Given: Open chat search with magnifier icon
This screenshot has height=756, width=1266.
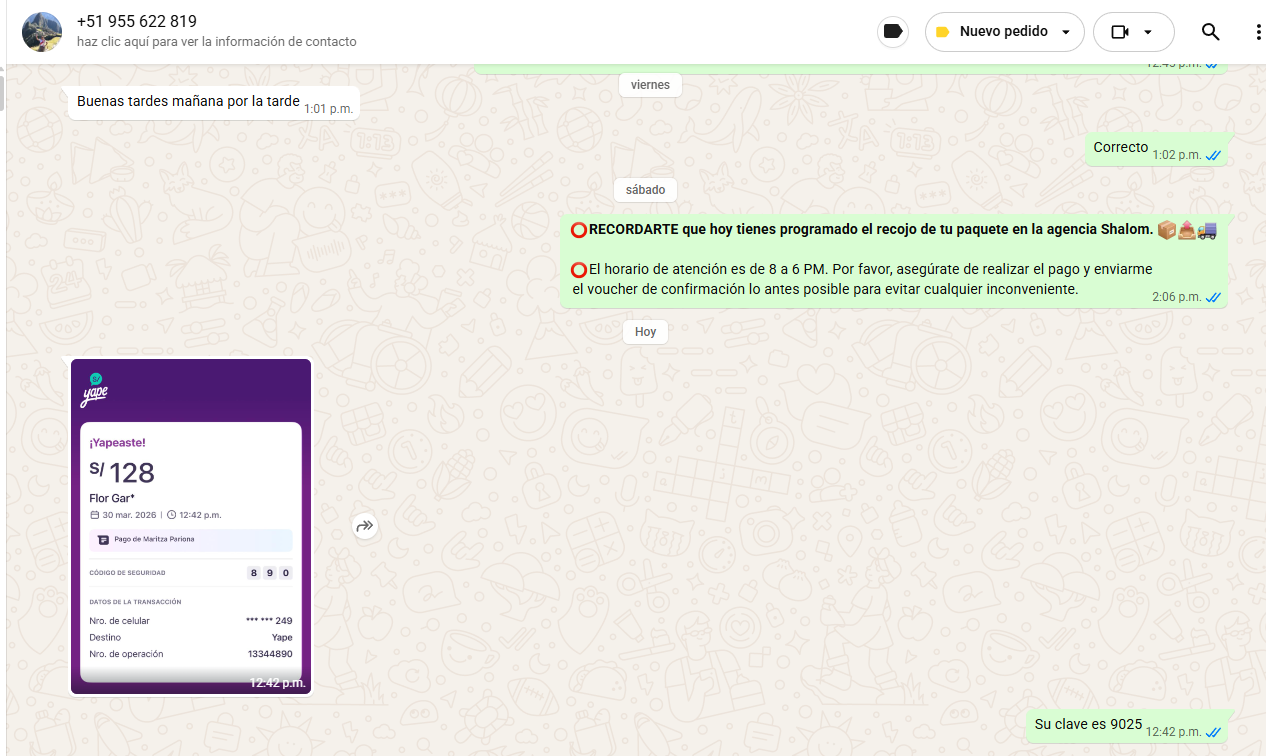Looking at the screenshot, I should click(1210, 32).
